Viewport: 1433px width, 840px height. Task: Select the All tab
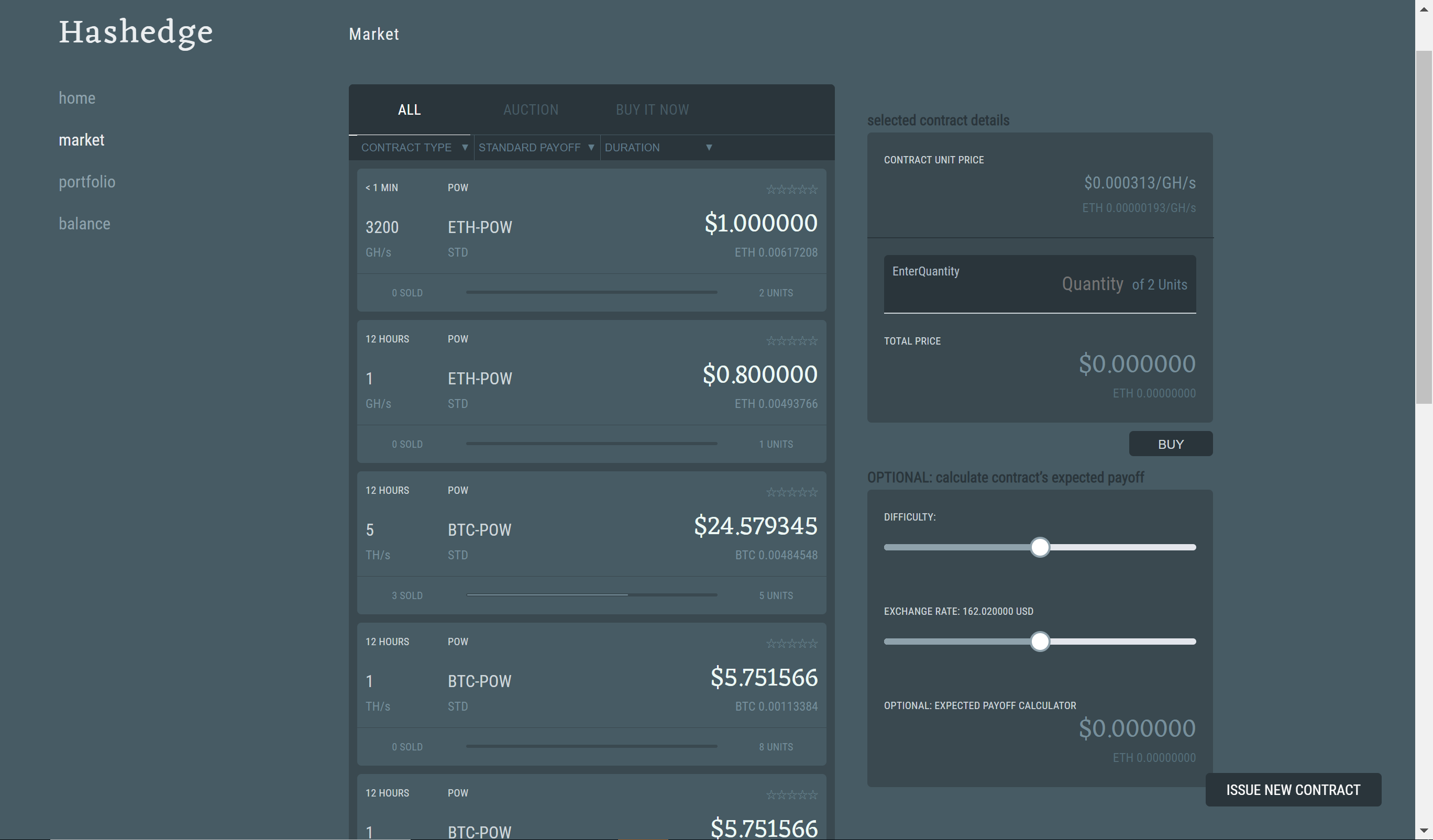coord(409,110)
